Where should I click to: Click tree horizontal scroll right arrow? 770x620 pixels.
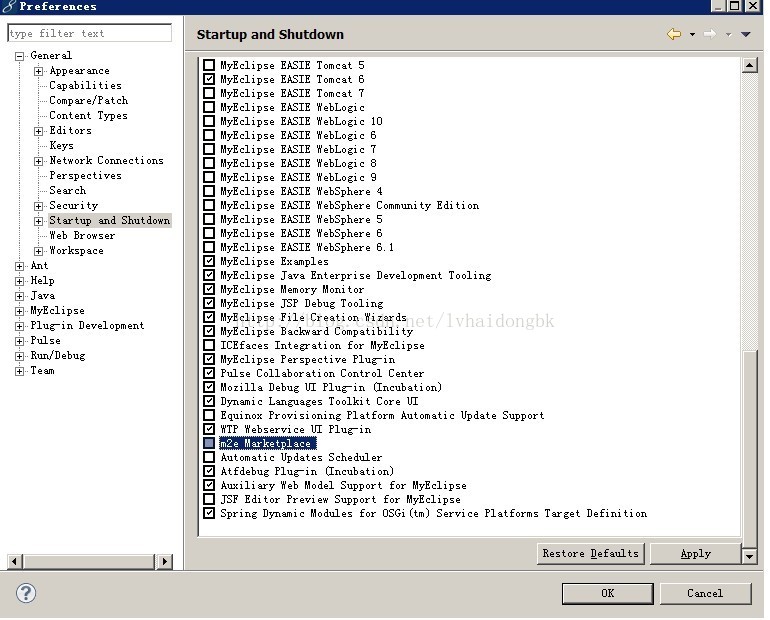[x=165, y=561]
